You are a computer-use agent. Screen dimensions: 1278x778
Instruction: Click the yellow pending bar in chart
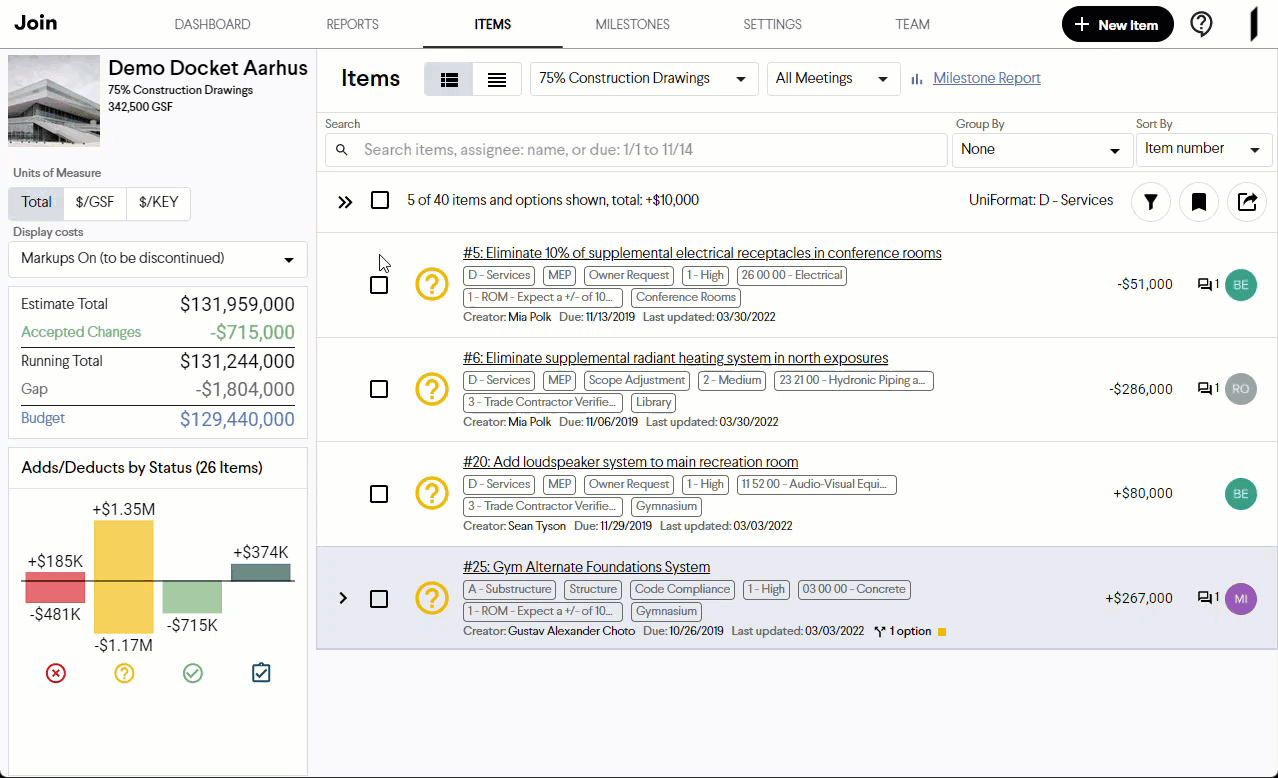pos(123,576)
